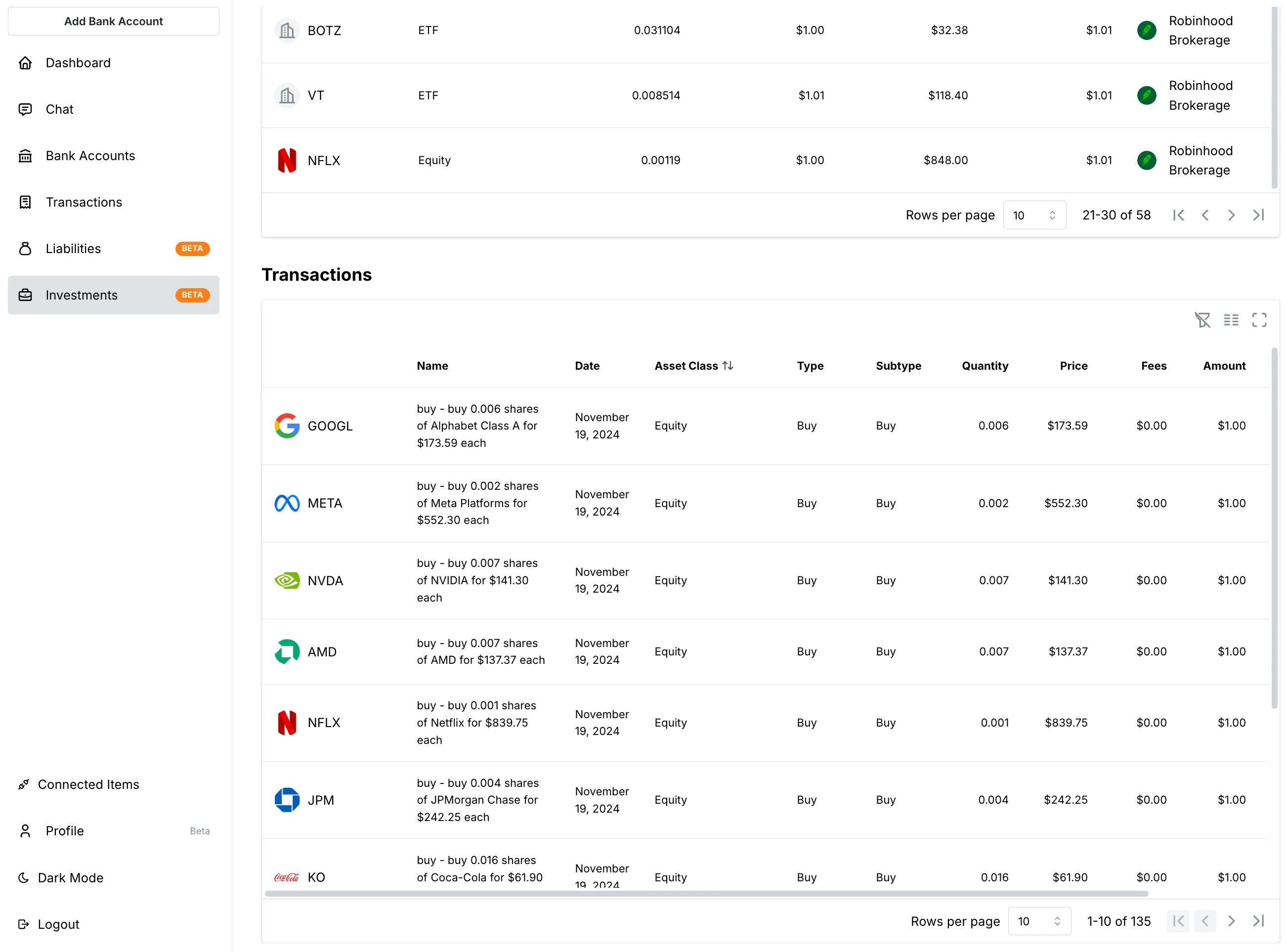1286x952 pixels.
Task: Click the Amount column header
Action: (x=1224, y=366)
